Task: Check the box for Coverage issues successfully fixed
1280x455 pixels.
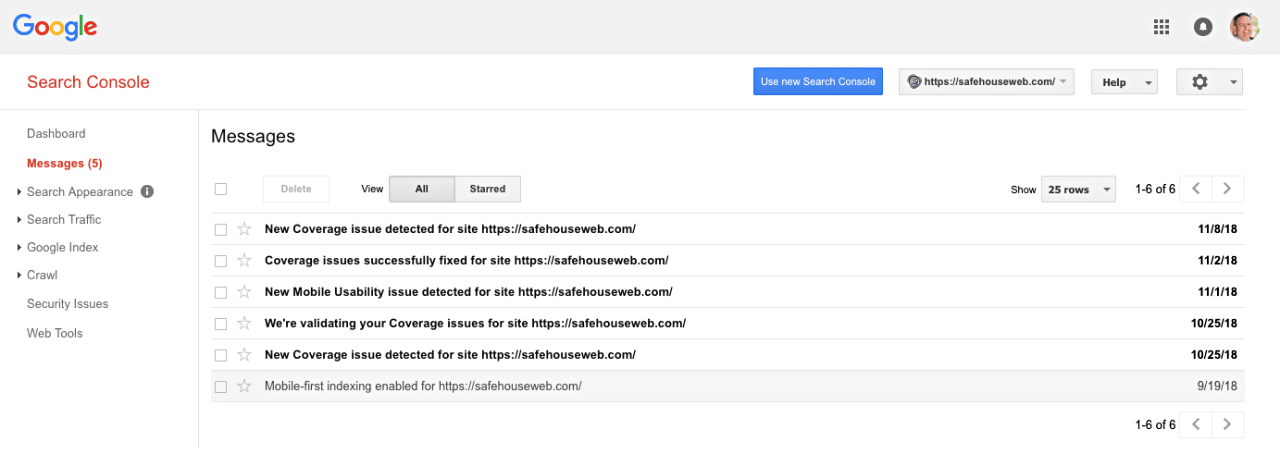Action: (221, 261)
